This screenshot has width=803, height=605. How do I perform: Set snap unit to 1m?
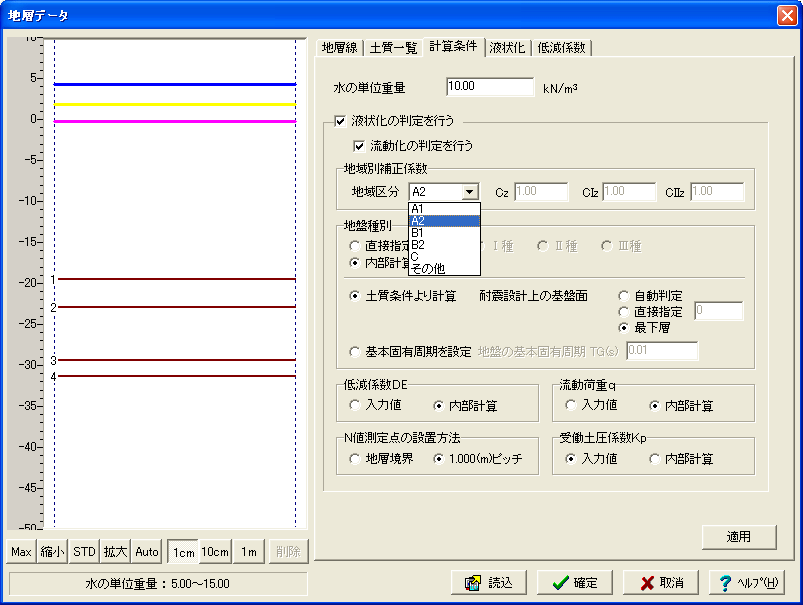[x=249, y=552]
